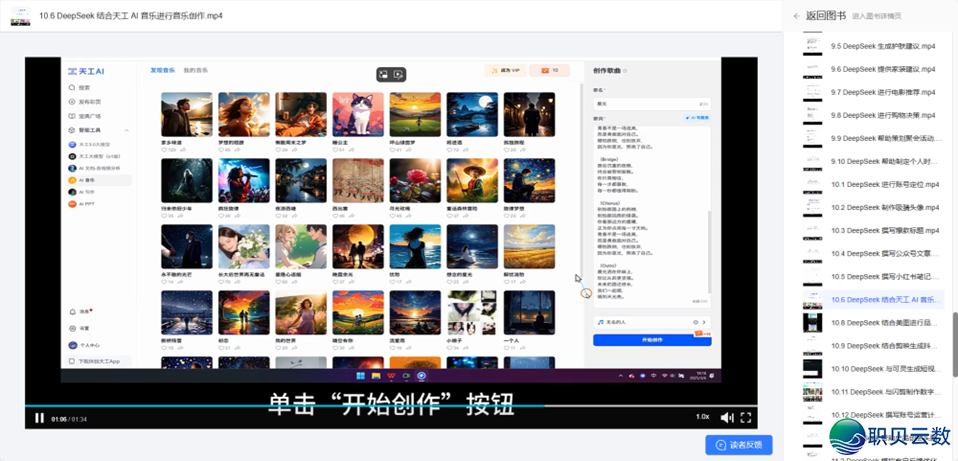This screenshot has height=461, width=958.
Task: Click the lyrics box scrollbar
Action: click(709, 252)
